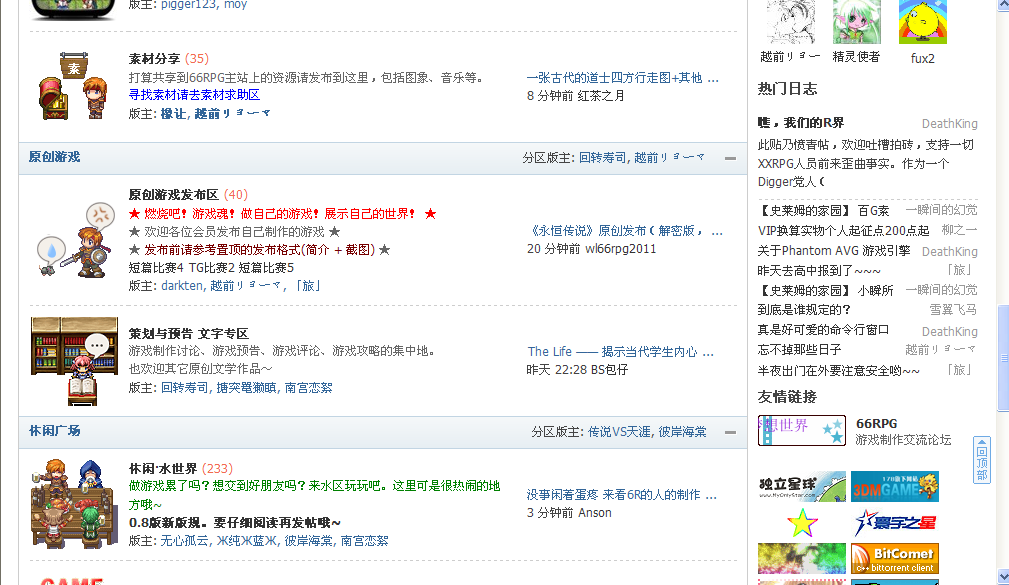Viewport: 1009px width, 585px height.
Task: Open diary author 雪翼飞马's profile
Action: point(953,310)
